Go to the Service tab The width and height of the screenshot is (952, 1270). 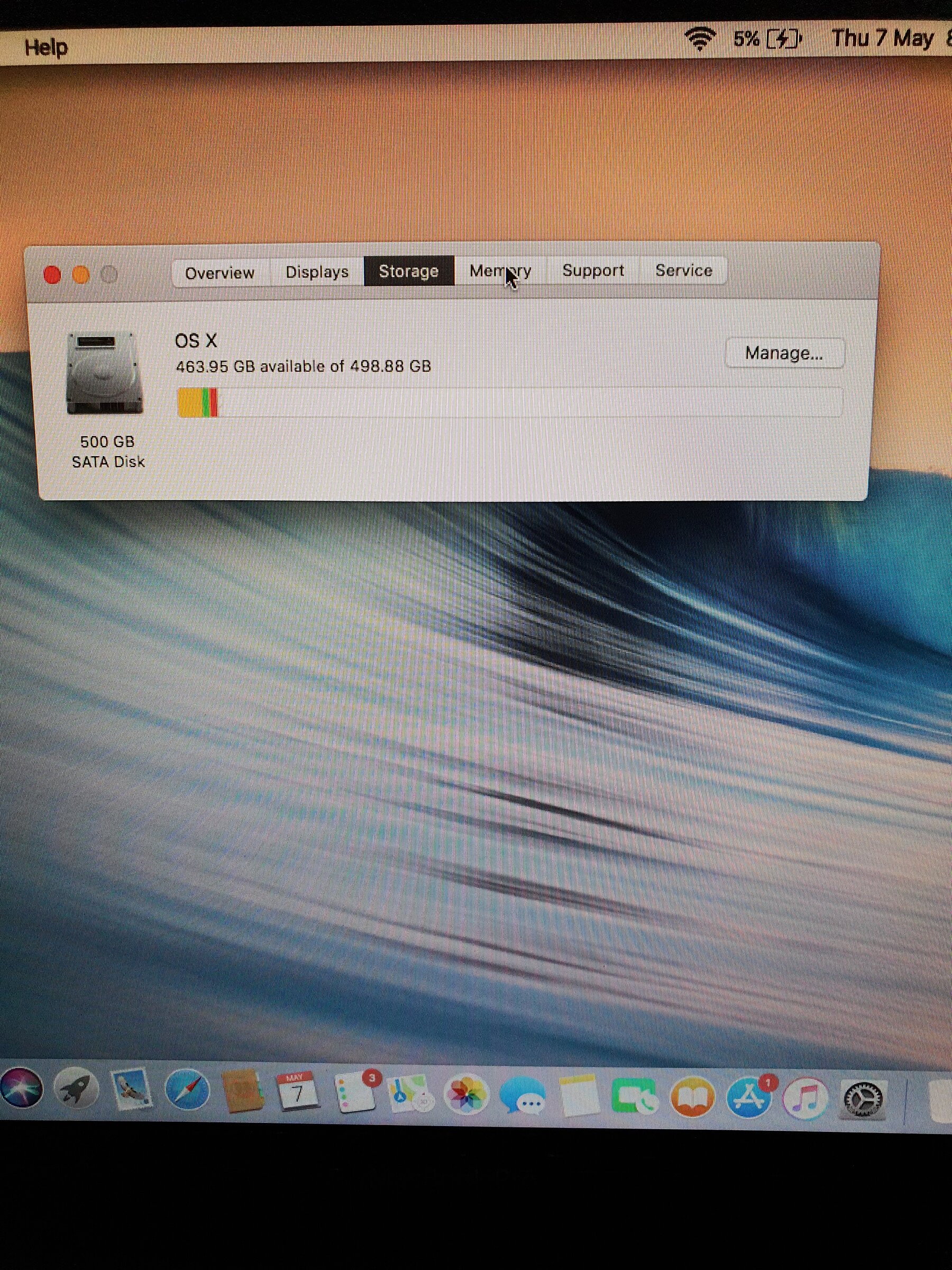pos(683,270)
